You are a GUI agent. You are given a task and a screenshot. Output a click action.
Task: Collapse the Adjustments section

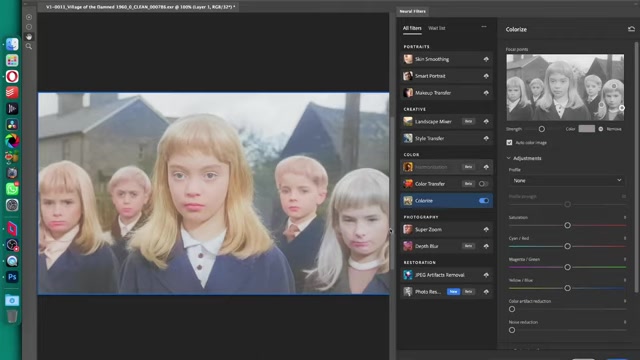509,158
